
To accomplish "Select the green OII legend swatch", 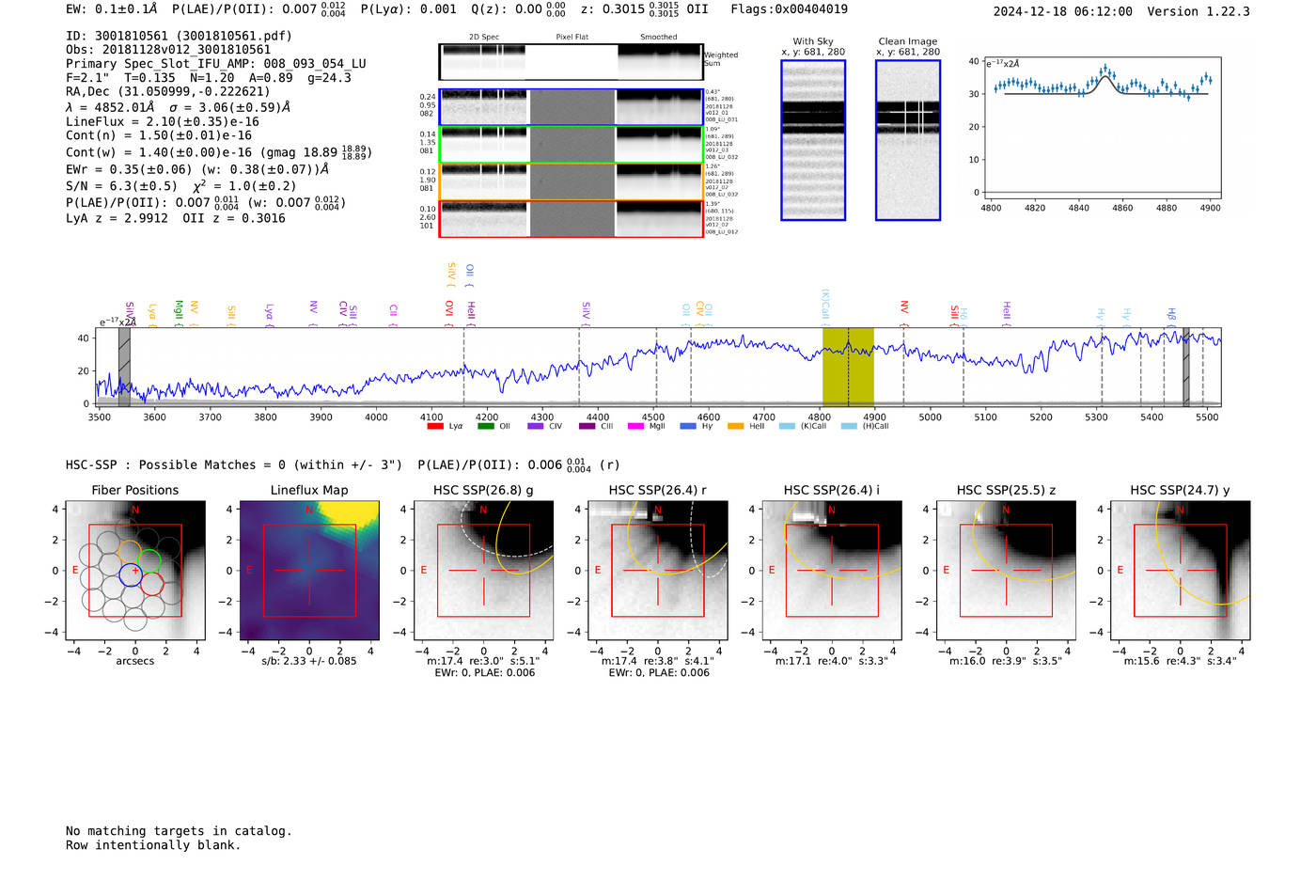I will click(485, 427).
